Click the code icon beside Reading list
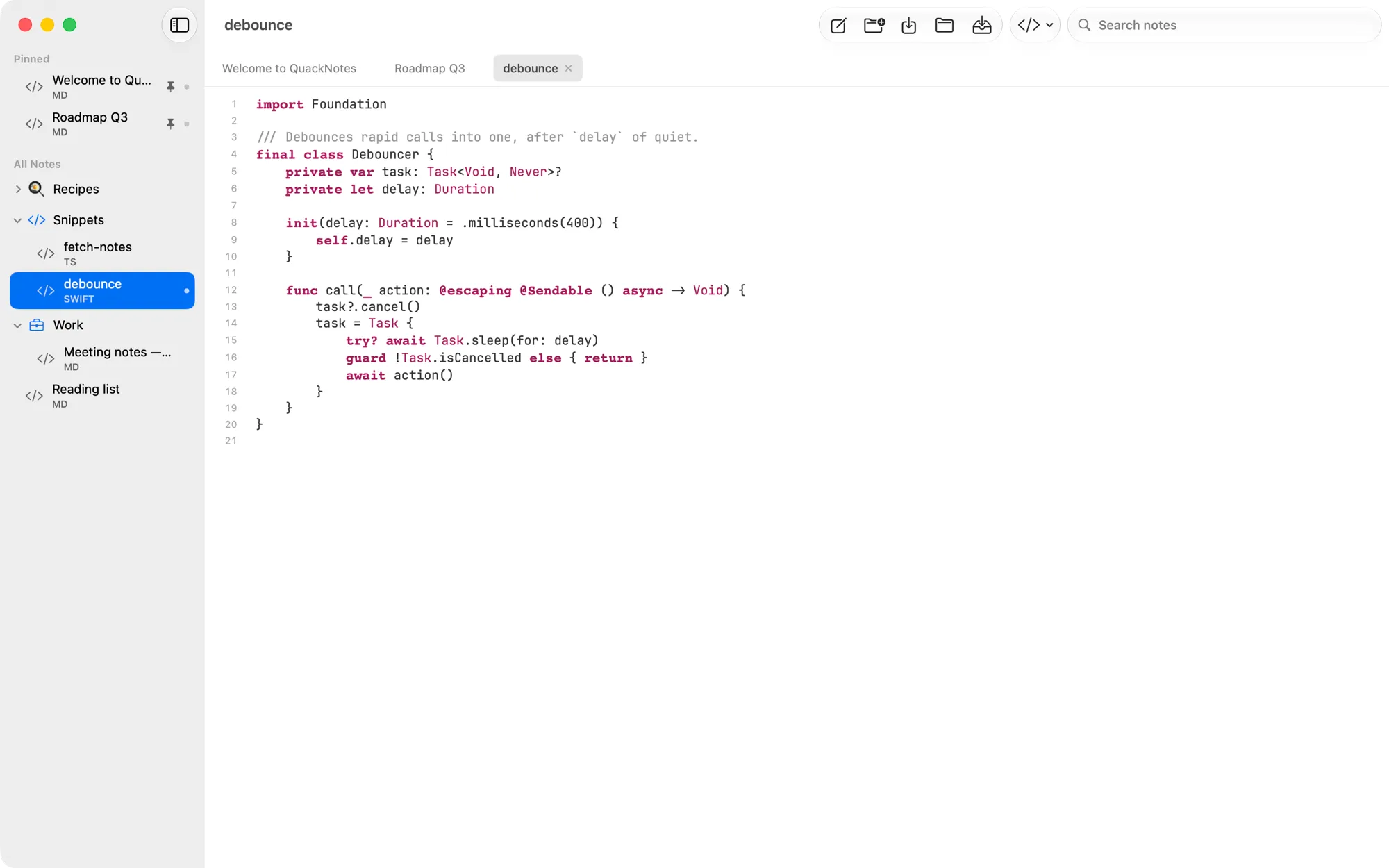Image resolution: width=1389 pixels, height=868 pixels. point(34,396)
